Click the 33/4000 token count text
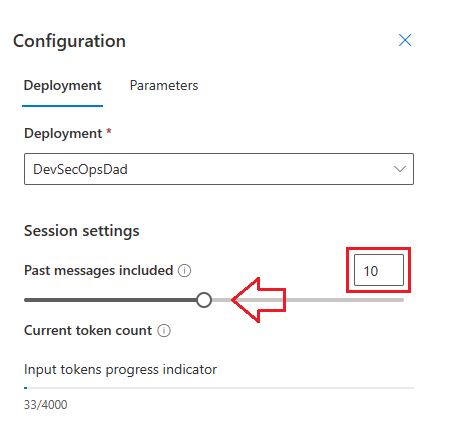Image resolution: width=449 pixels, height=436 pixels. (46, 405)
